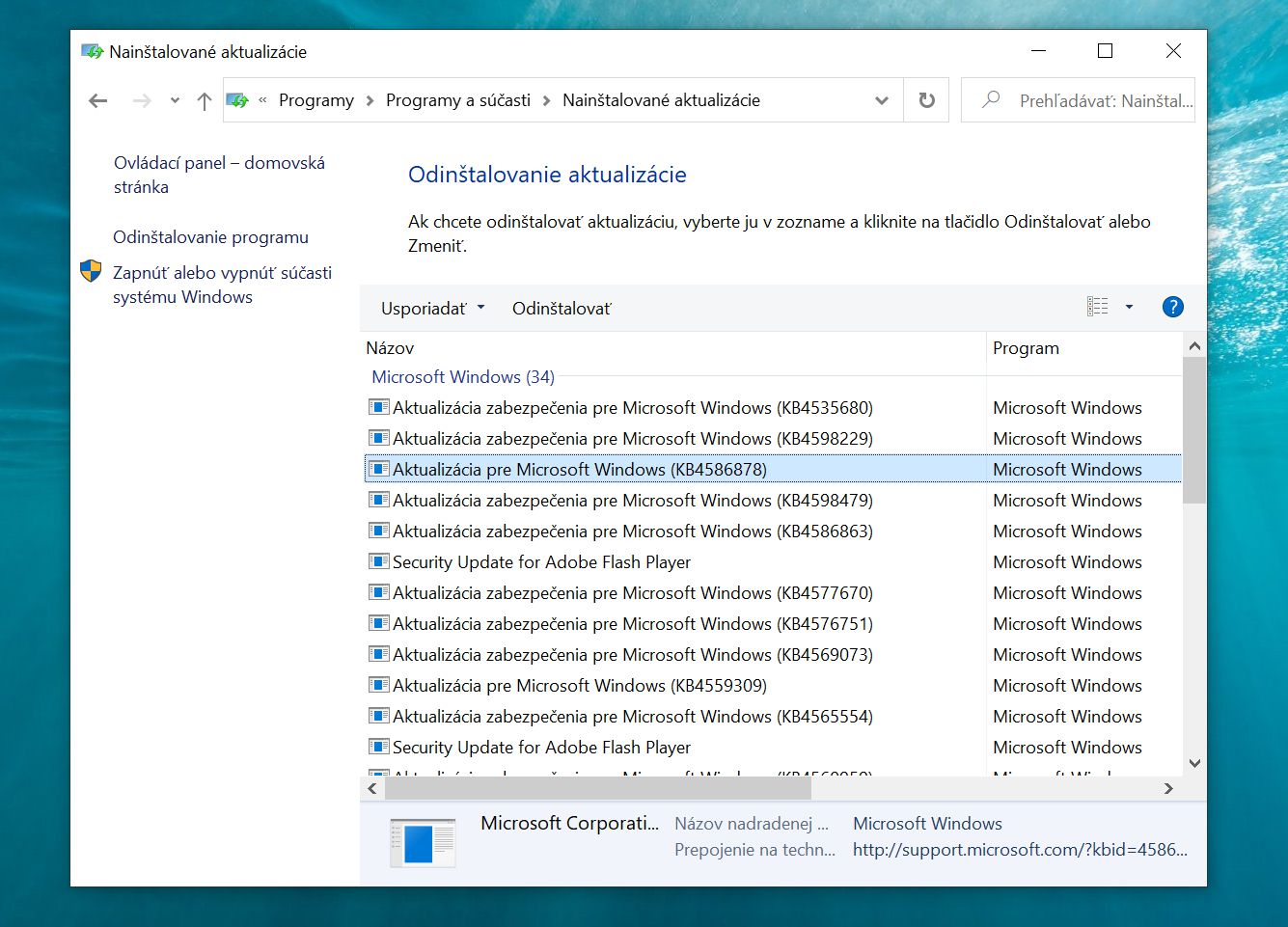Select update KB4535680 row

[x=773, y=408]
